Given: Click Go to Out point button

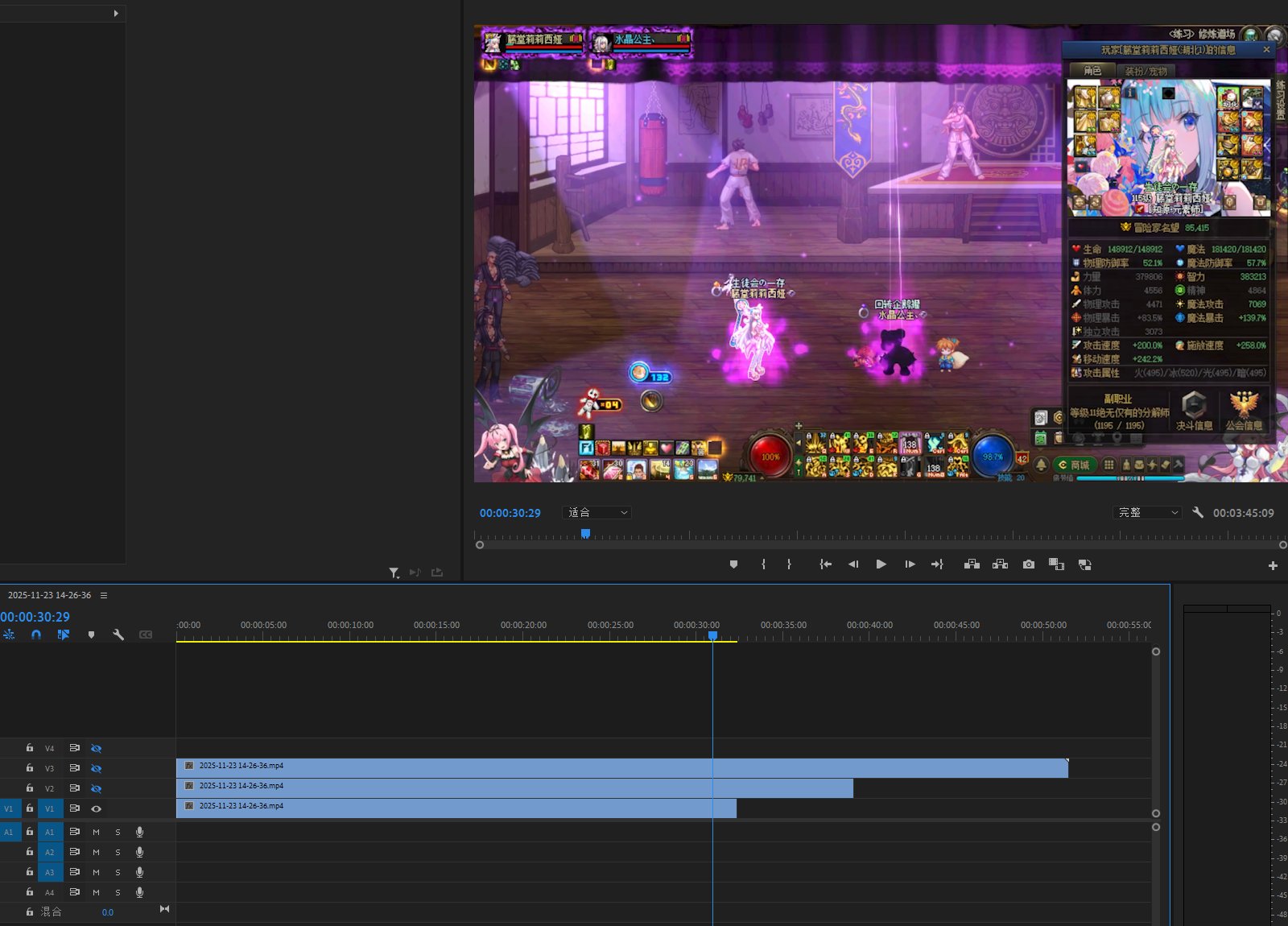Looking at the screenshot, I should pos(937,564).
